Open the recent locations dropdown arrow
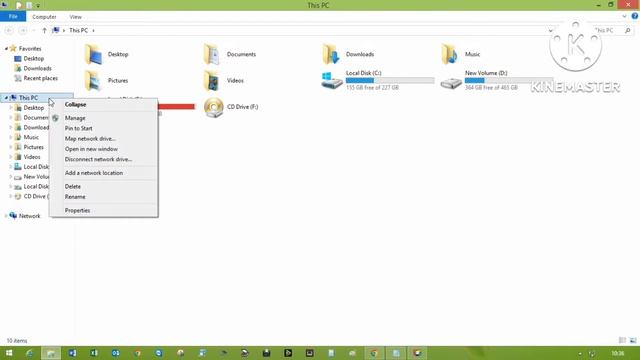The width and height of the screenshot is (640, 360). (34, 30)
